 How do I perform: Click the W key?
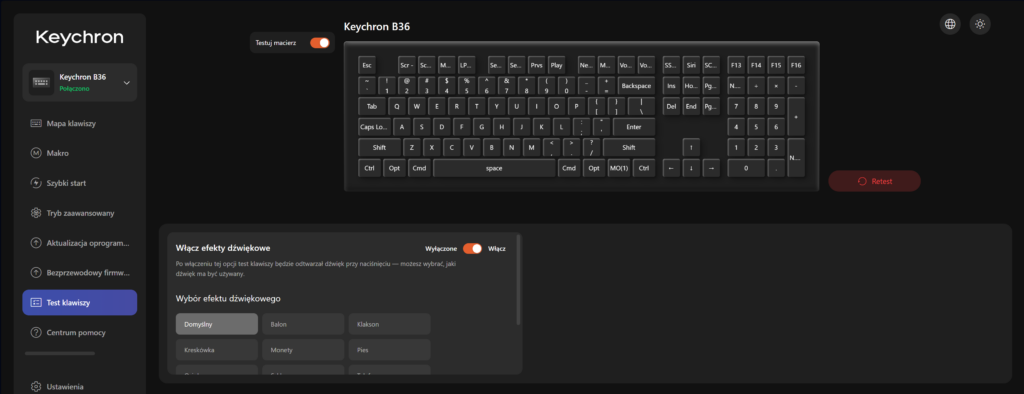click(417, 106)
